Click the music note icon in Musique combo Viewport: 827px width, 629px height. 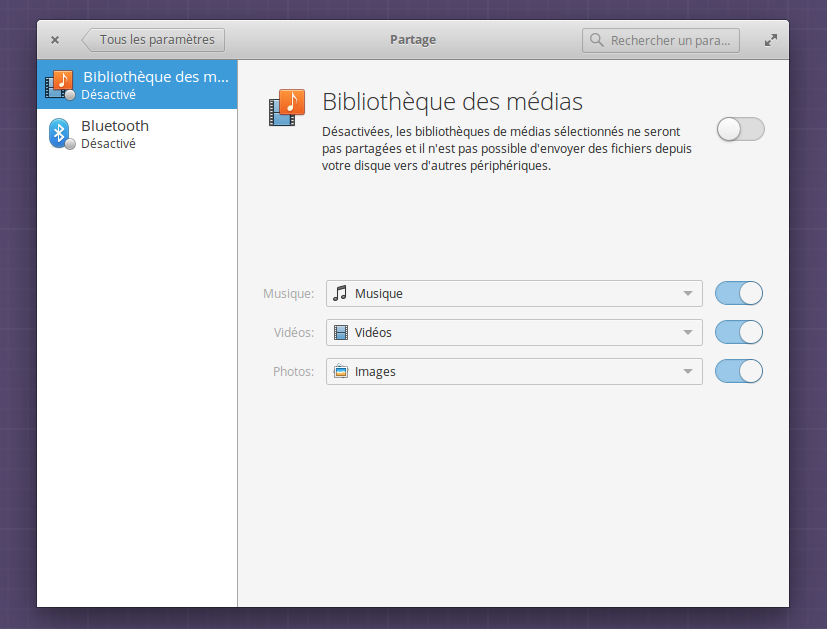(340, 293)
